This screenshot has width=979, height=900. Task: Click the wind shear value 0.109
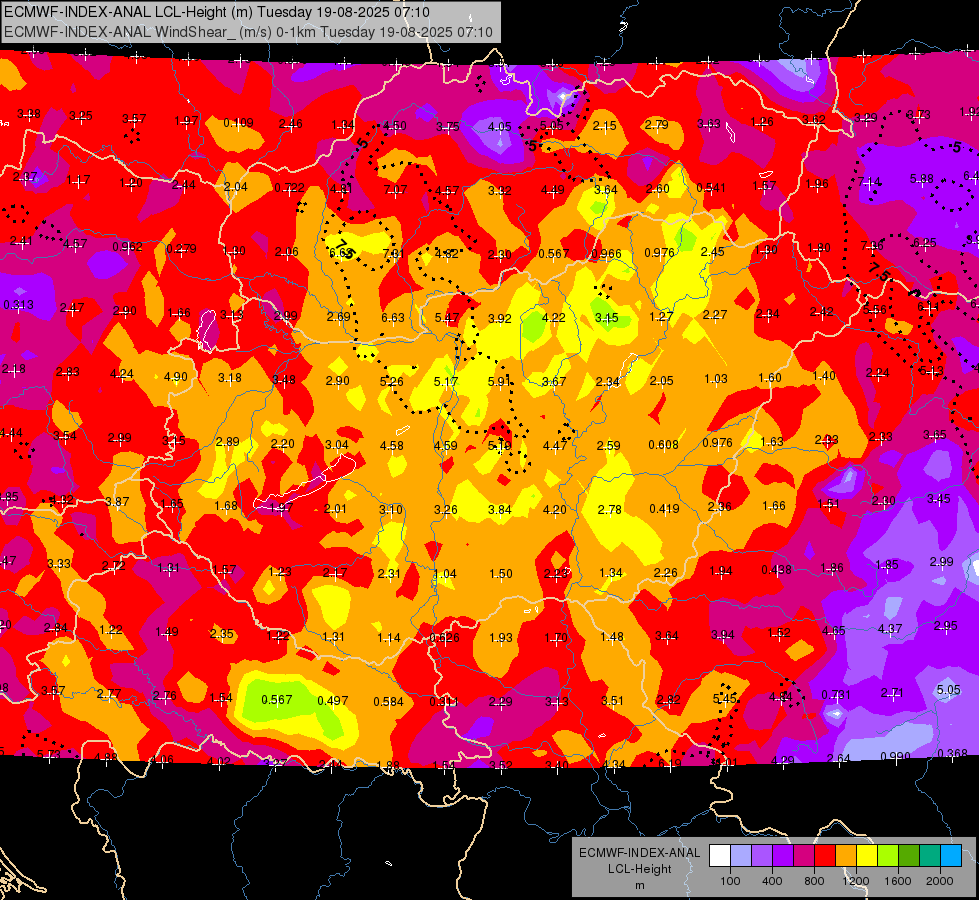[239, 122]
